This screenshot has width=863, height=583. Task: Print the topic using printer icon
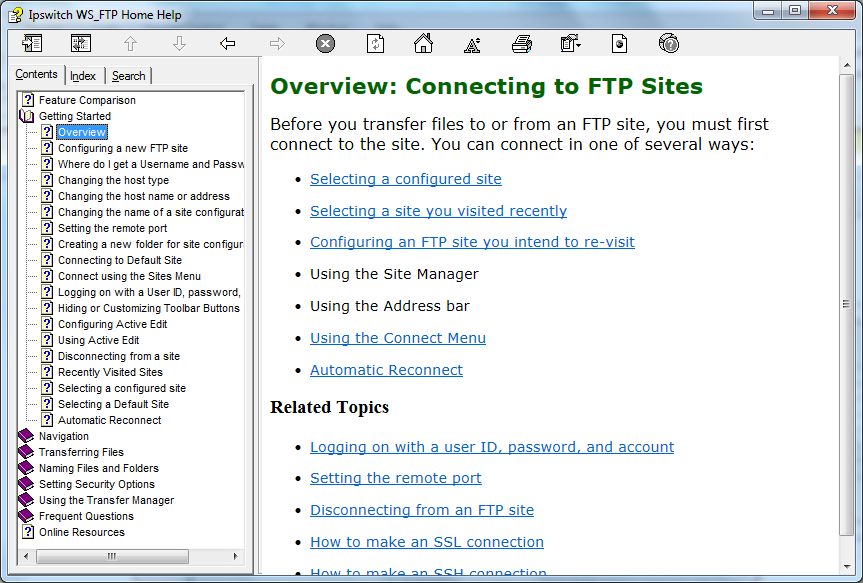(521, 43)
